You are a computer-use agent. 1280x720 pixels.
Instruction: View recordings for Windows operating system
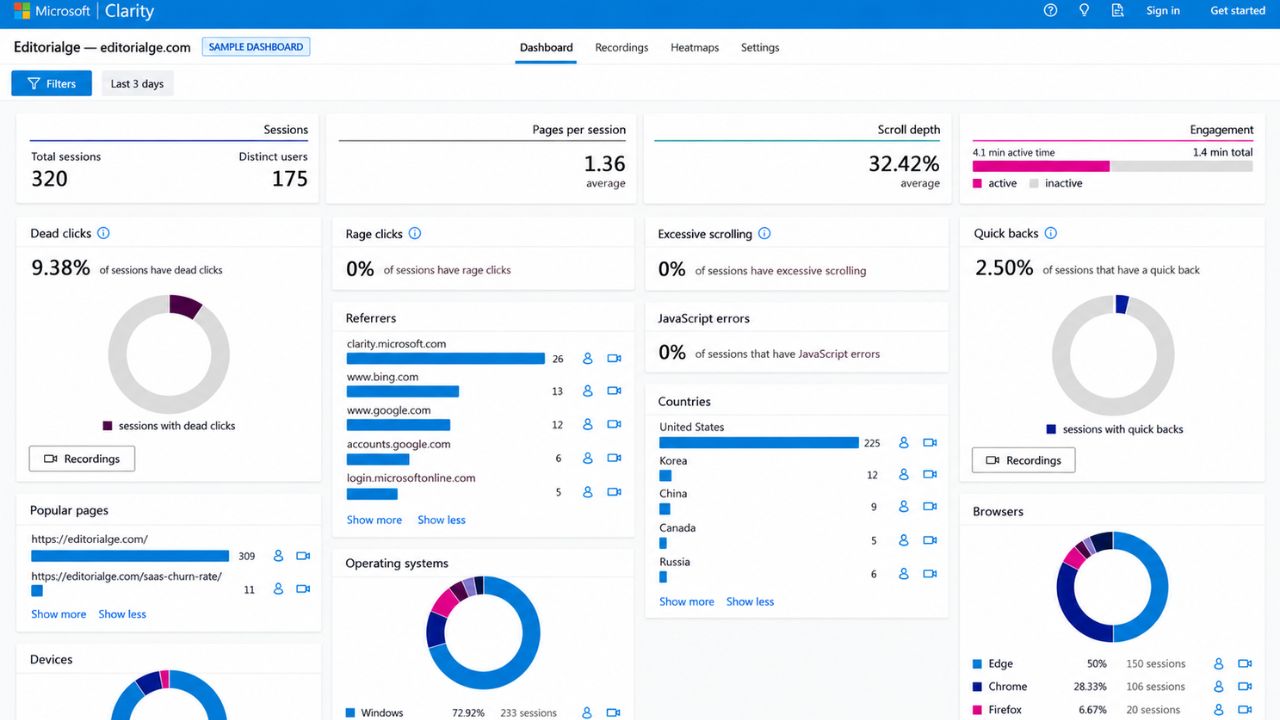(x=614, y=713)
